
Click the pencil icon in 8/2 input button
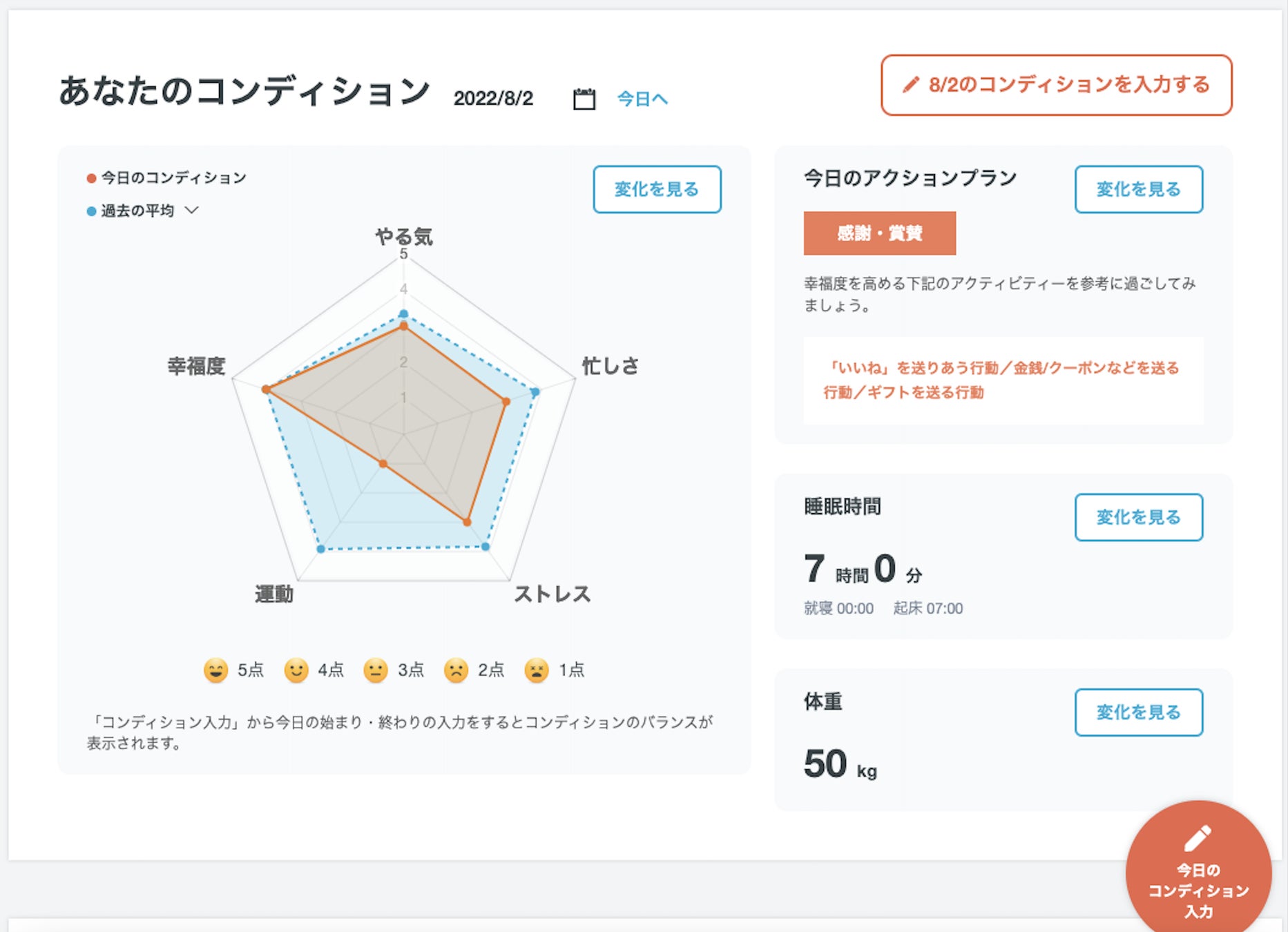pyautogui.click(x=911, y=85)
